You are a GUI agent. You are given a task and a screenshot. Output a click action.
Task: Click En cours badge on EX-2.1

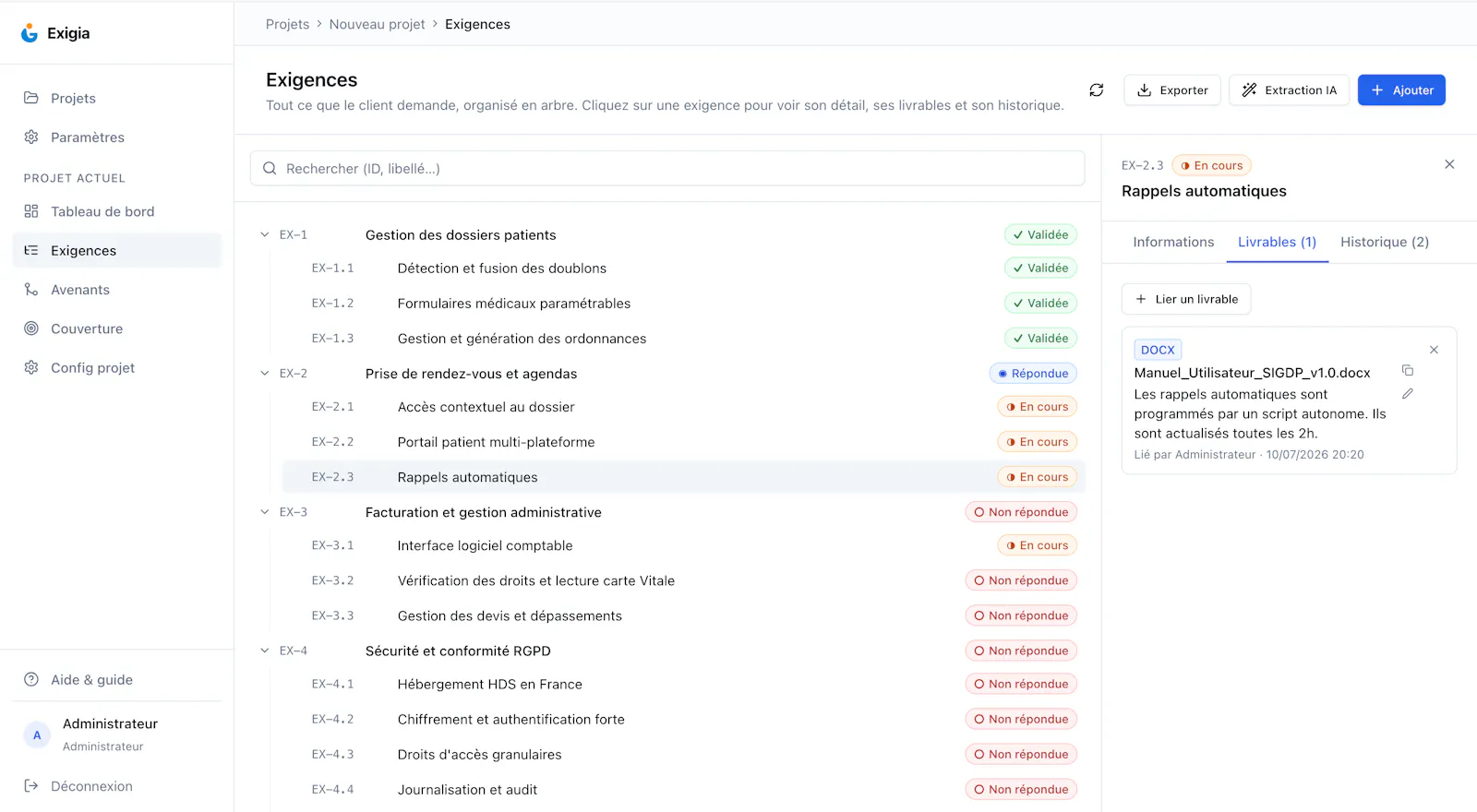pos(1037,406)
